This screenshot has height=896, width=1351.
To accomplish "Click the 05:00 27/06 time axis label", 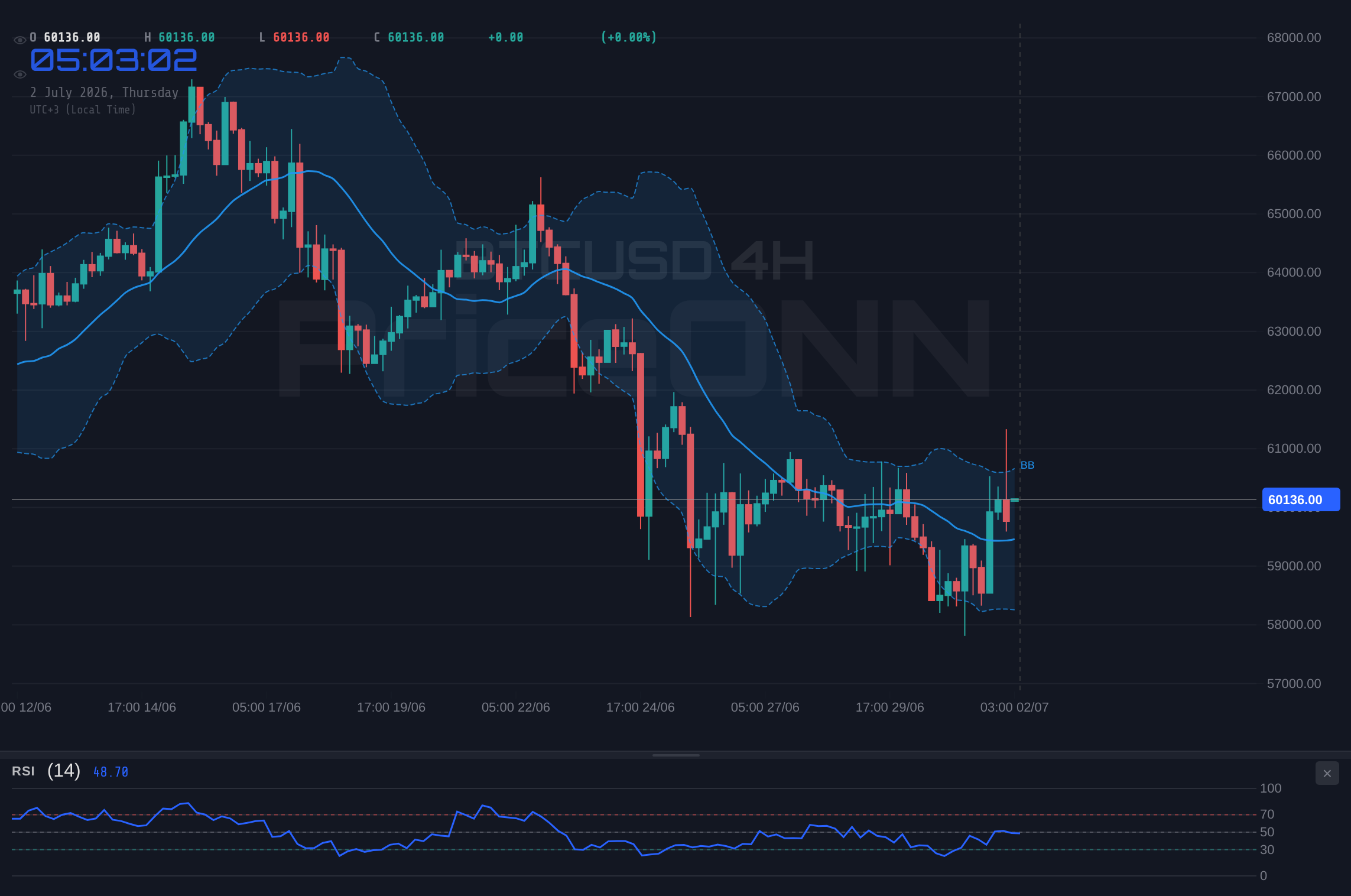I will 765,707.
